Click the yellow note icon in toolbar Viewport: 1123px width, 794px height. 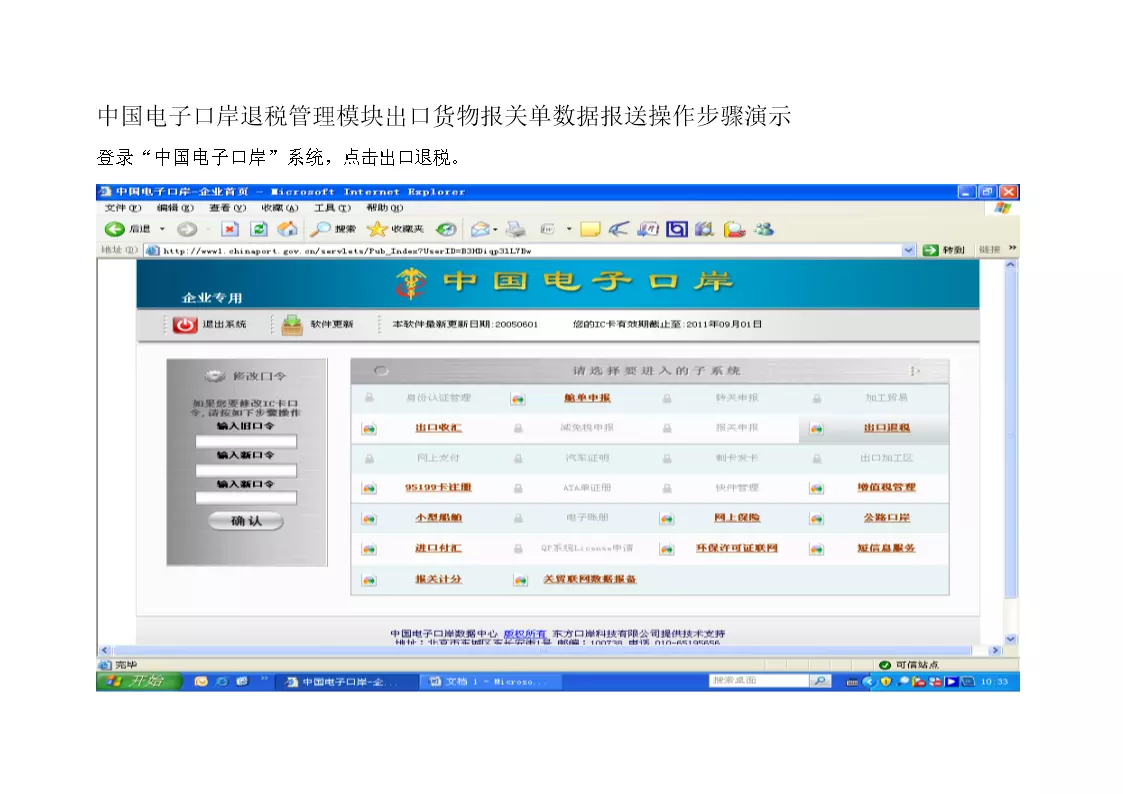pos(590,229)
